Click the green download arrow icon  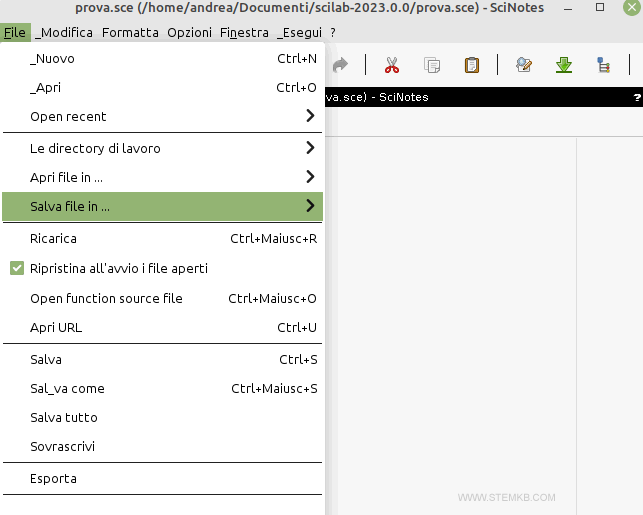[x=564, y=65]
